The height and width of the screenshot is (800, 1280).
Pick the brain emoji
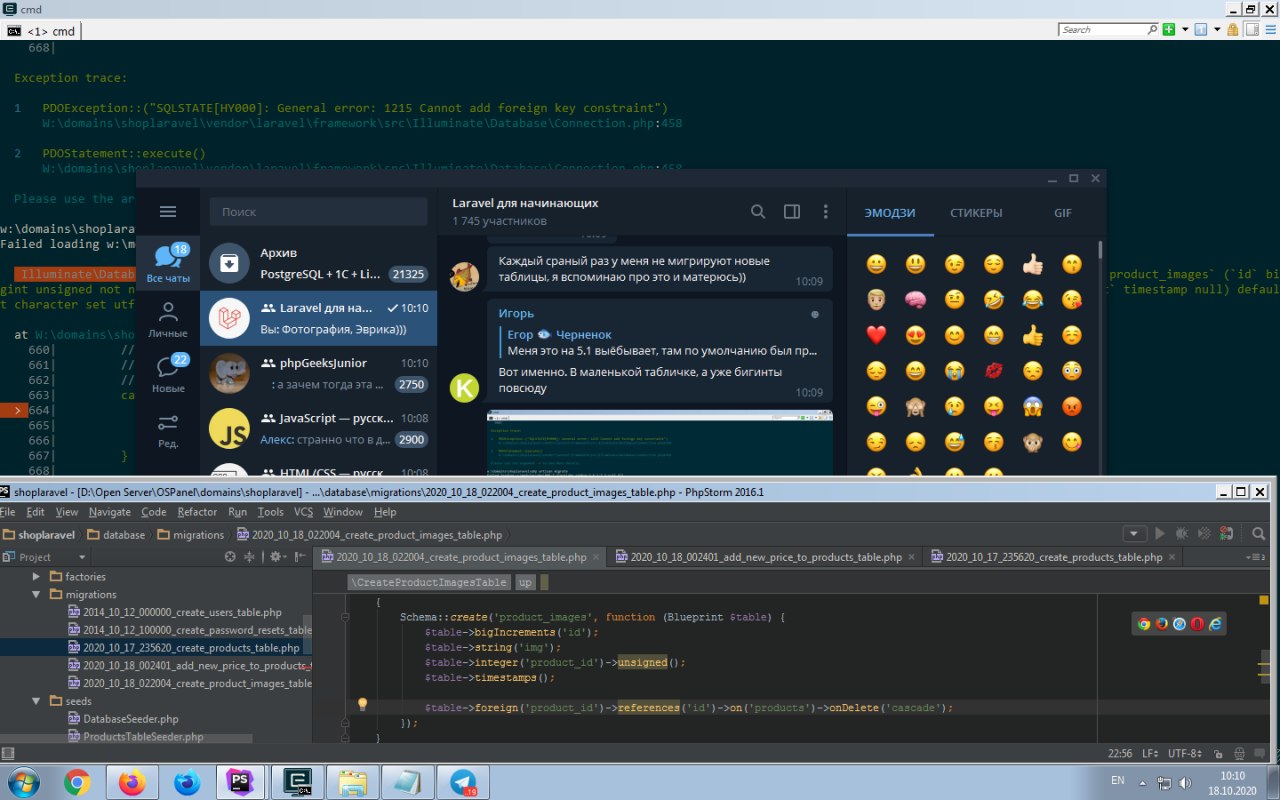[915, 299]
